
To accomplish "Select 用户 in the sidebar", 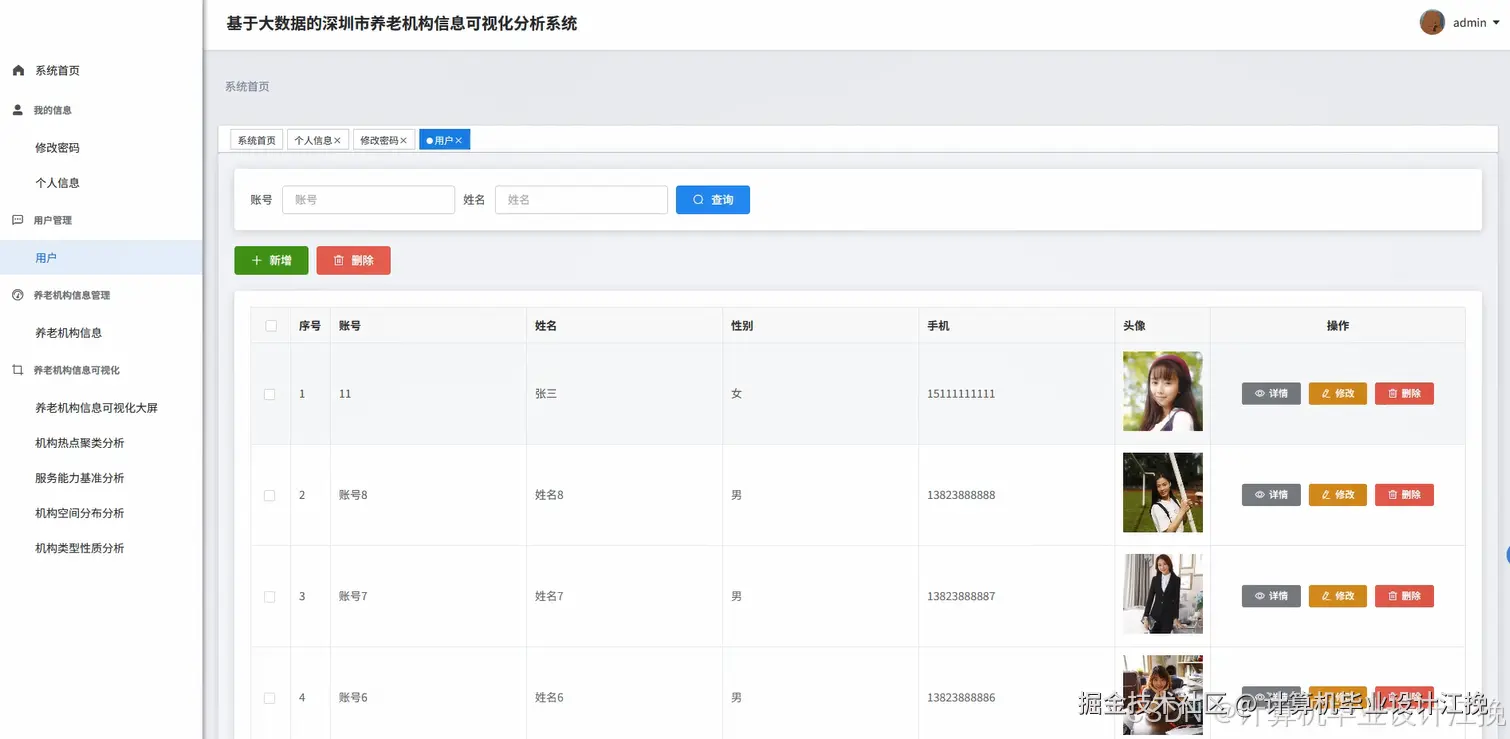I will pyautogui.click(x=101, y=258).
